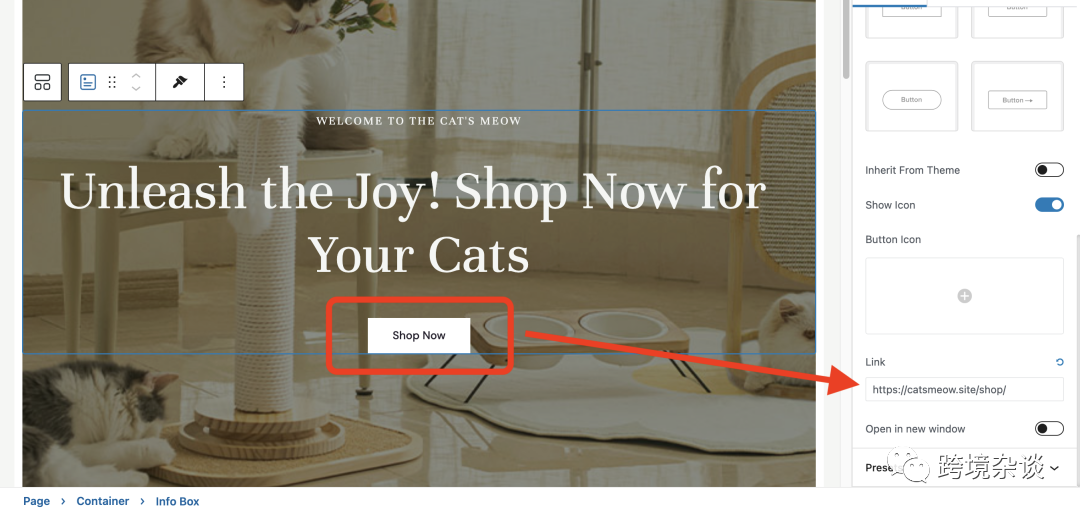
Task: Select the arrow button preset
Action: [x=1017, y=96]
